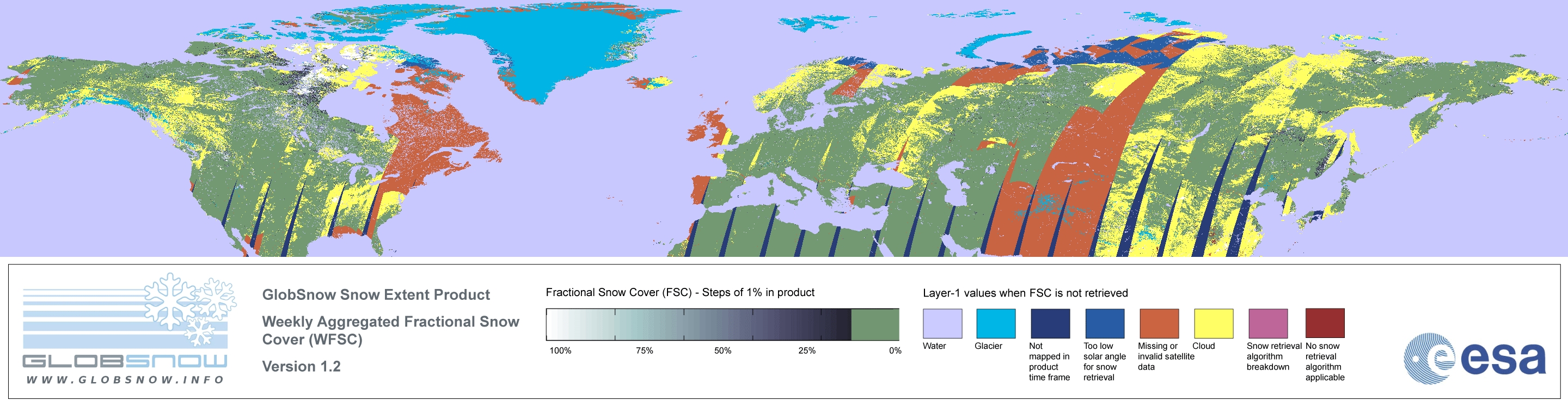
Task: Click the GLOBSNOW wordmark text
Action: click(125, 361)
